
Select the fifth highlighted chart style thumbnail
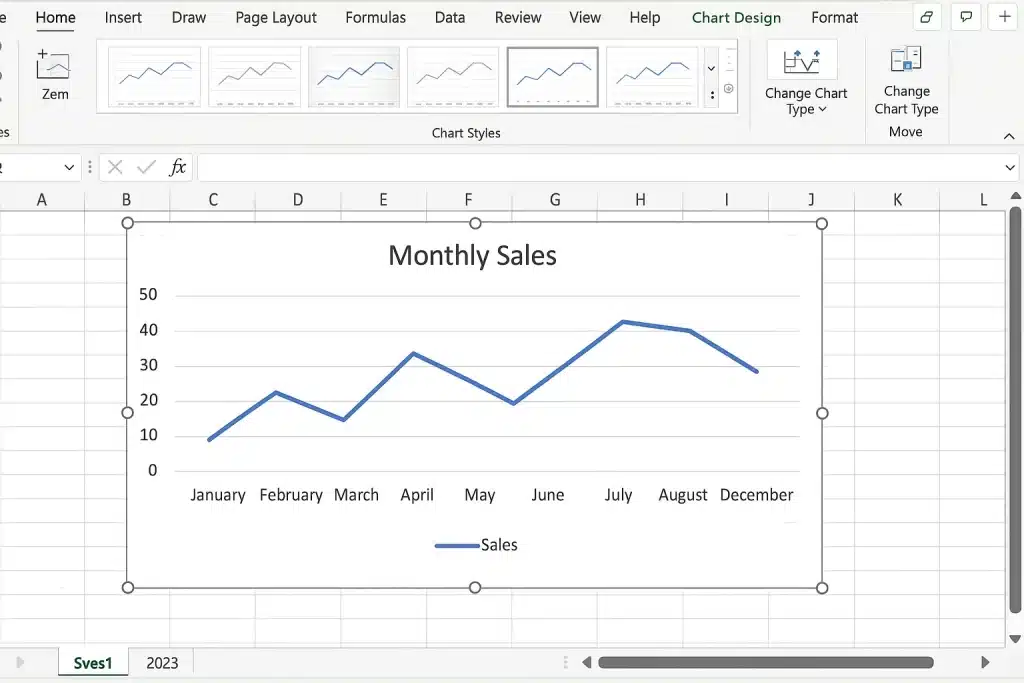(x=552, y=76)
